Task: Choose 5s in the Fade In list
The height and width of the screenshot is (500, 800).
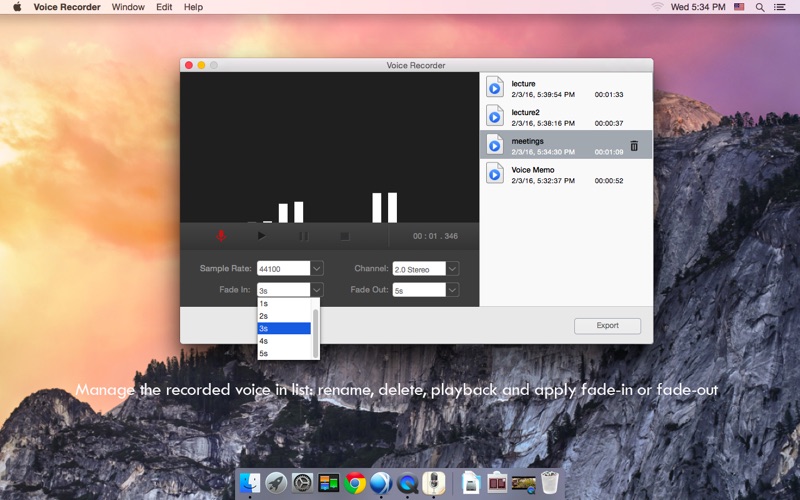Action: (x=284, y=353)
